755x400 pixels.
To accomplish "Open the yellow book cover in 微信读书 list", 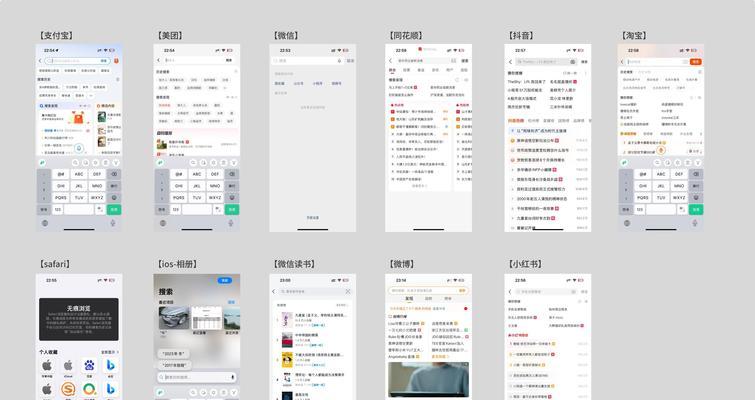I will pos(287,360).
